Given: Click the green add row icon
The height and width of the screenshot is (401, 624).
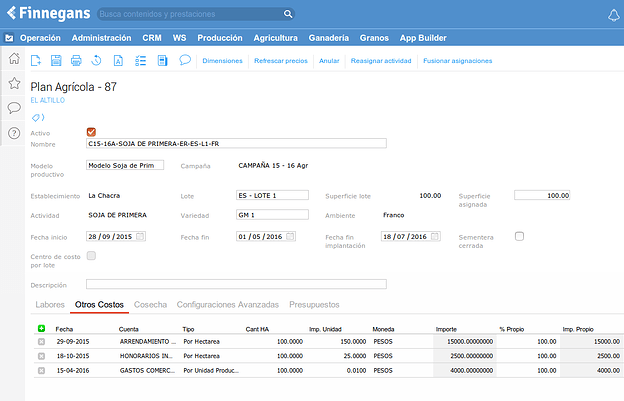Looking at the screenshot, I should (41, 328).
